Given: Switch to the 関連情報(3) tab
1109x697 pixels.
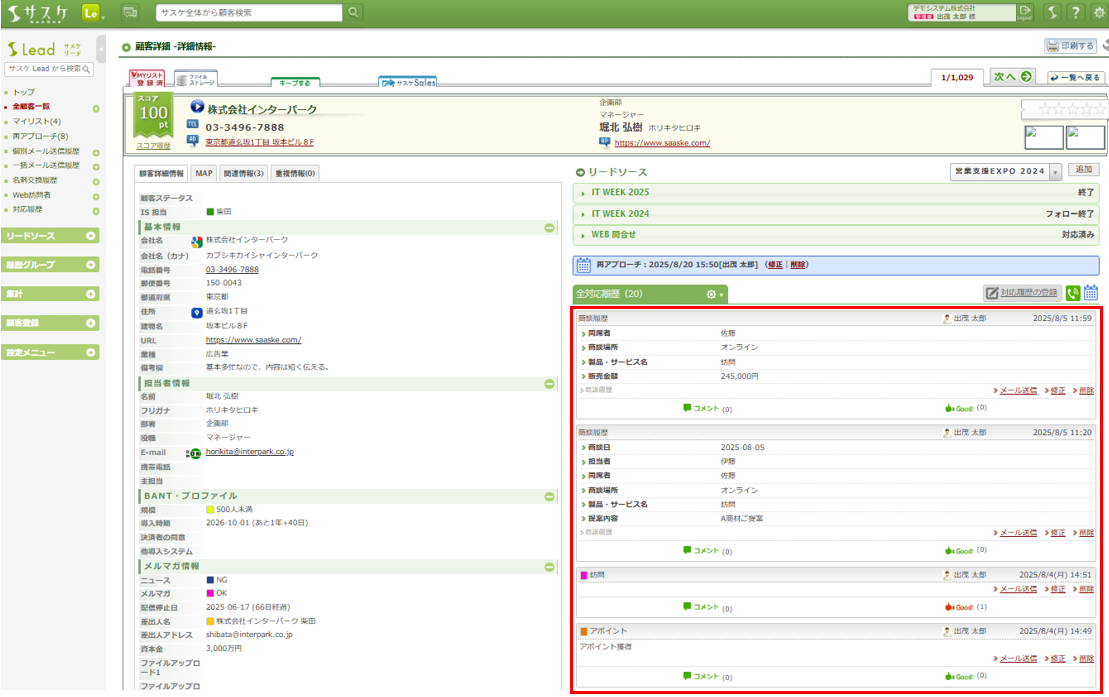Looking at the screenshot, I should [x=243, y=173].
